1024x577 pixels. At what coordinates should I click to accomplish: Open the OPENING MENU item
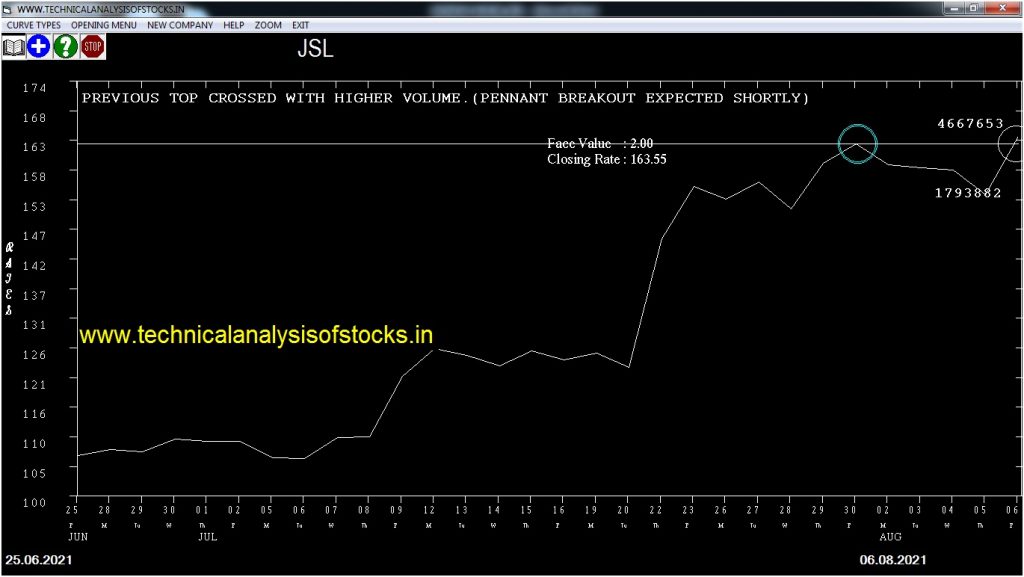coord(104,25)
